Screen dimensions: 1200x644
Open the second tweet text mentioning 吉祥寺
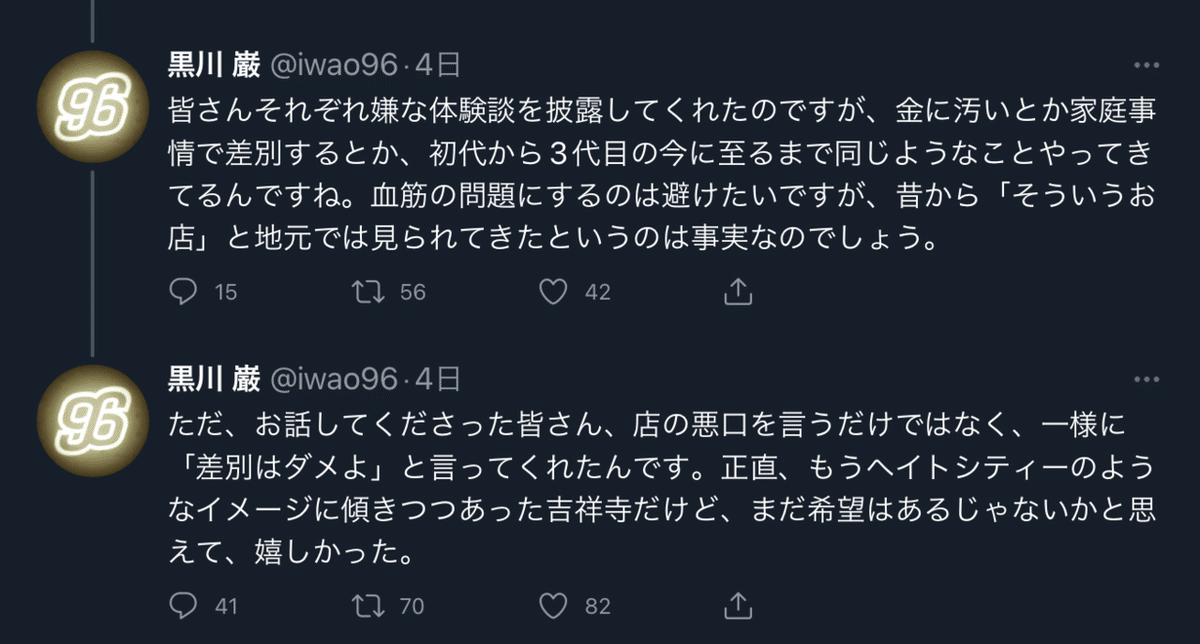(x=660, y=487)
